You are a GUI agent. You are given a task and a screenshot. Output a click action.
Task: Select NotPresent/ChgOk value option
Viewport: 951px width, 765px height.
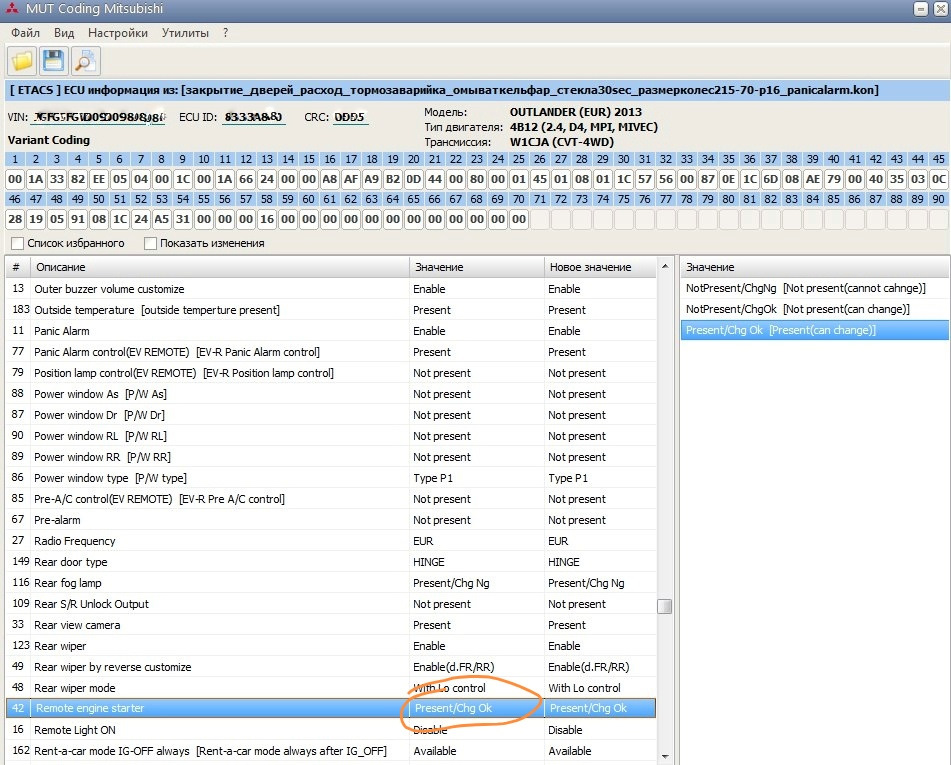812,309
